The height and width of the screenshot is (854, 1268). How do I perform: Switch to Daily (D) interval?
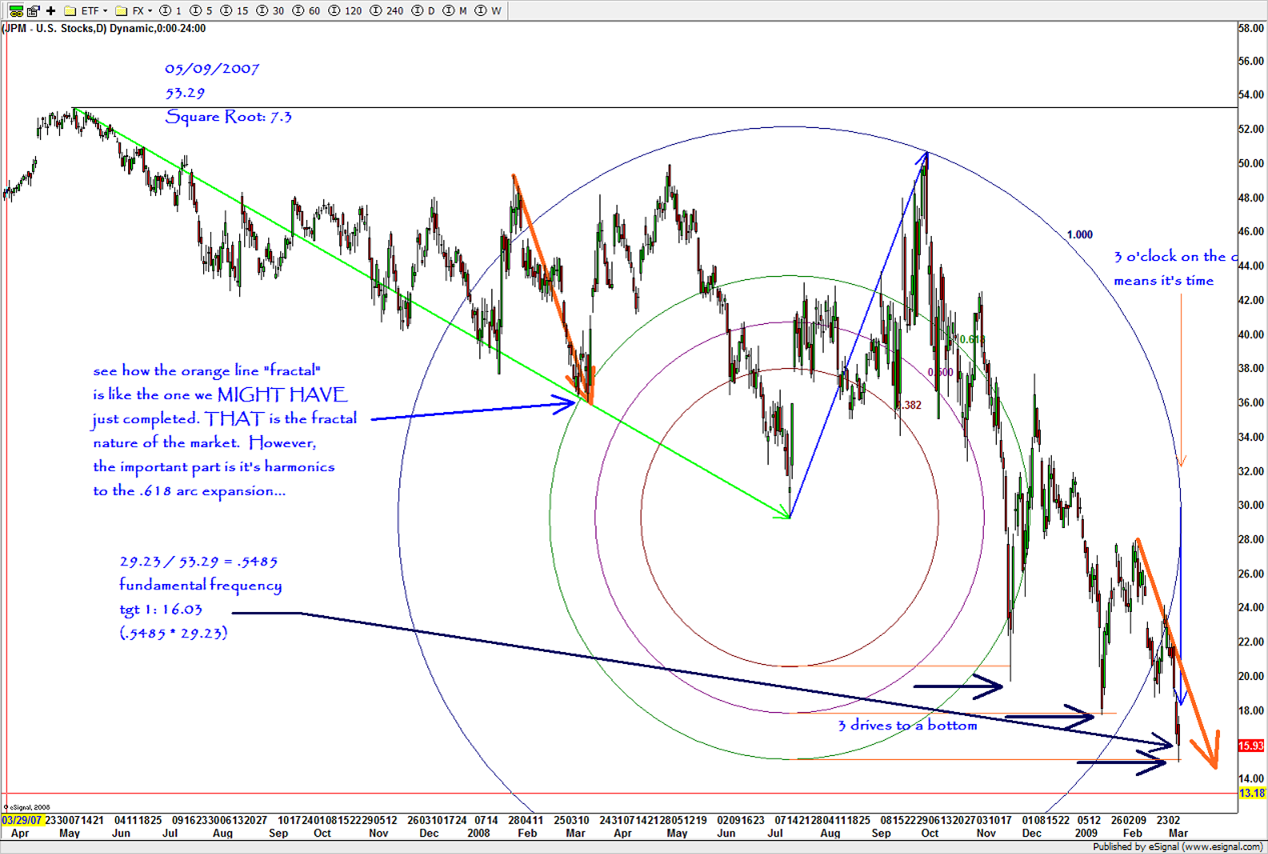(x=424, y=11)
